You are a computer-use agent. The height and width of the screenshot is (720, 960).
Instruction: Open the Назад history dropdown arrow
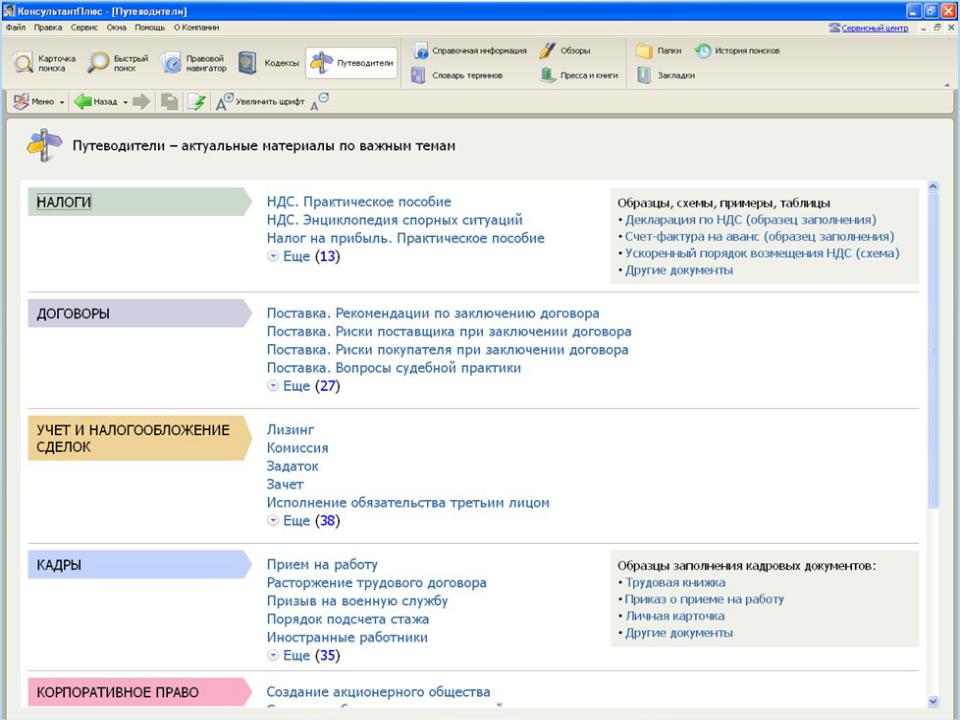(126, 102)
